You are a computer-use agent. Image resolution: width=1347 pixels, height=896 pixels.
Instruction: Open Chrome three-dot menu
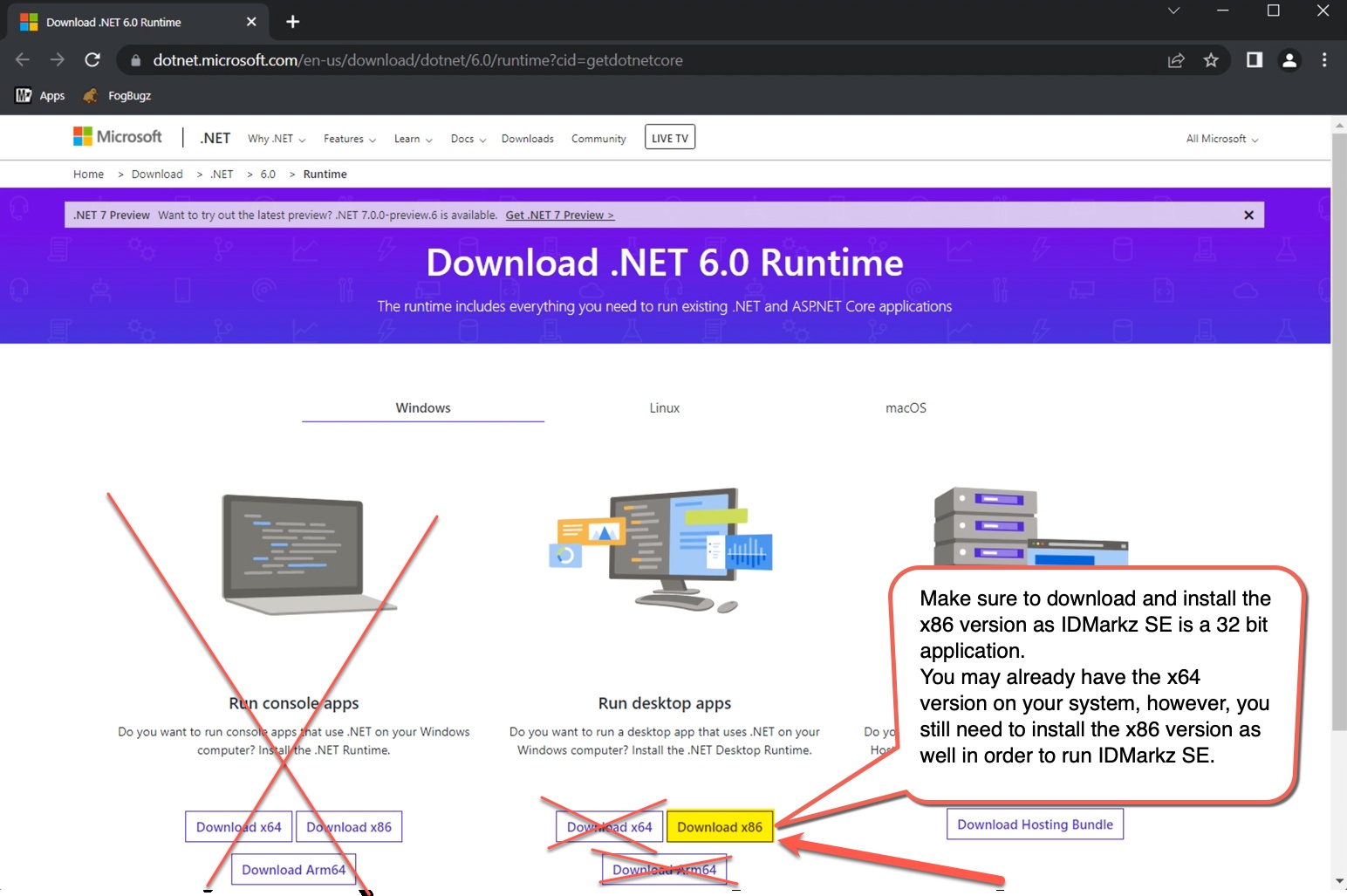[x=1324, y=60]
